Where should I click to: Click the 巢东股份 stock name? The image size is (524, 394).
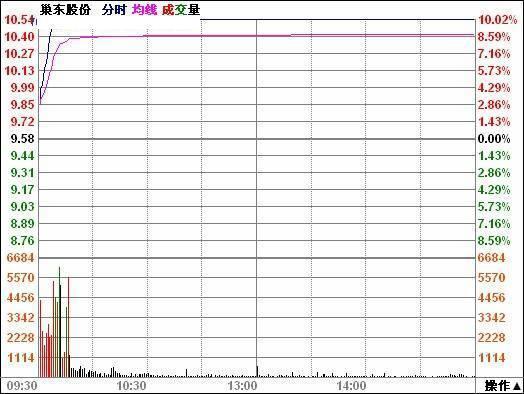tap(65, 10)
